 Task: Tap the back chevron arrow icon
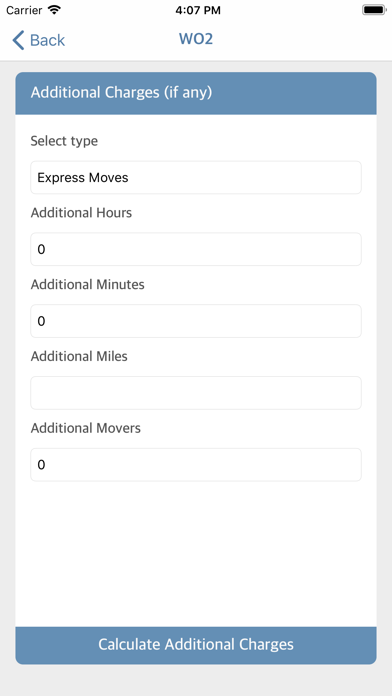18,40
